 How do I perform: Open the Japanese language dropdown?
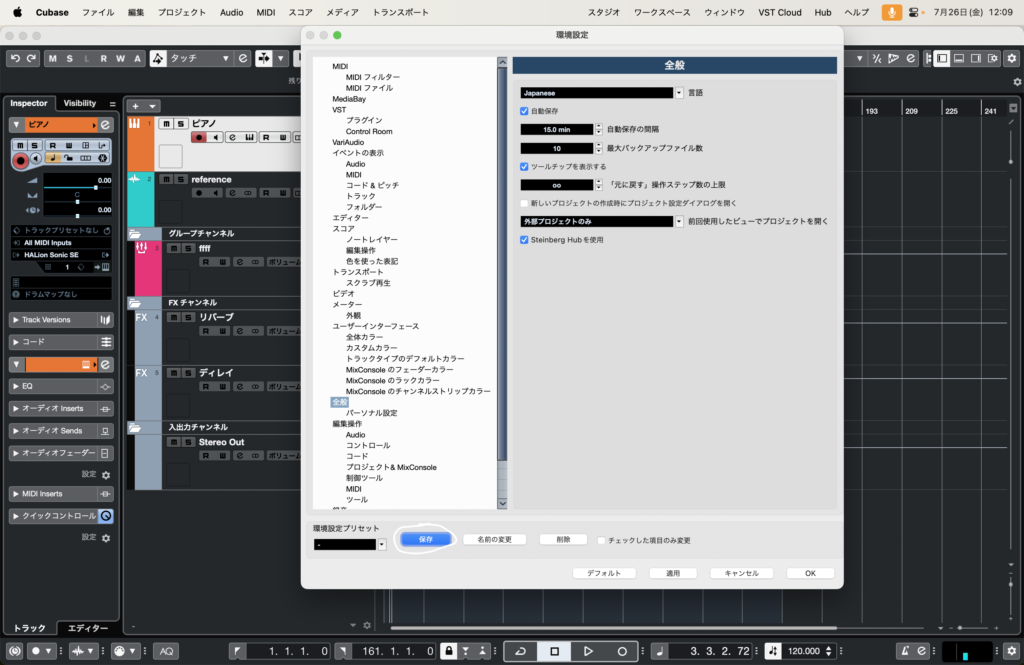pos(679,93)
